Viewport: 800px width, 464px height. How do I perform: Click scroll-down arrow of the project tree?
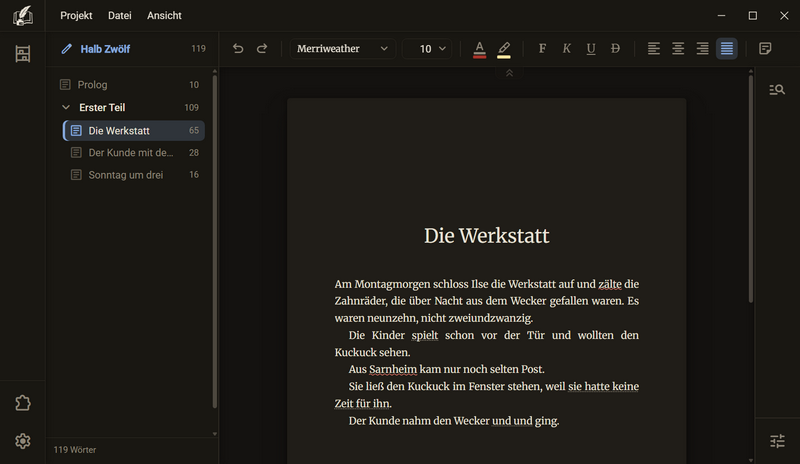click(215, 434)
